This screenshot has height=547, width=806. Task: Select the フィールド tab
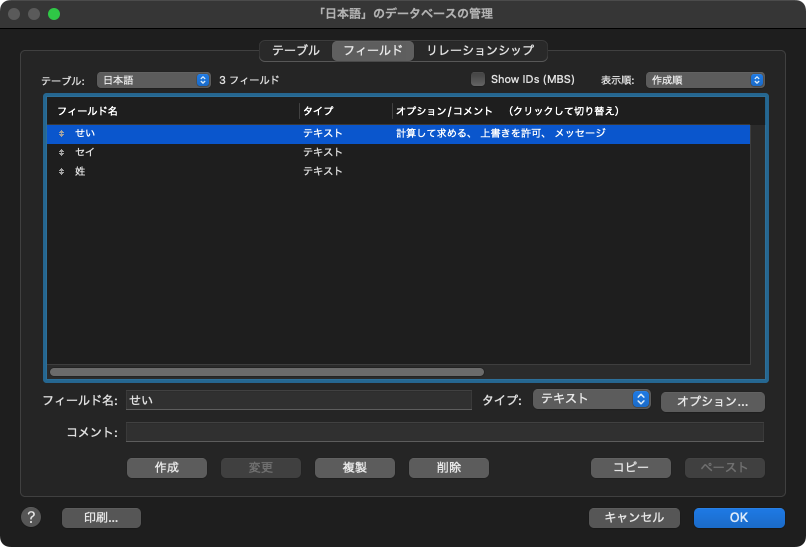[373, 51]
